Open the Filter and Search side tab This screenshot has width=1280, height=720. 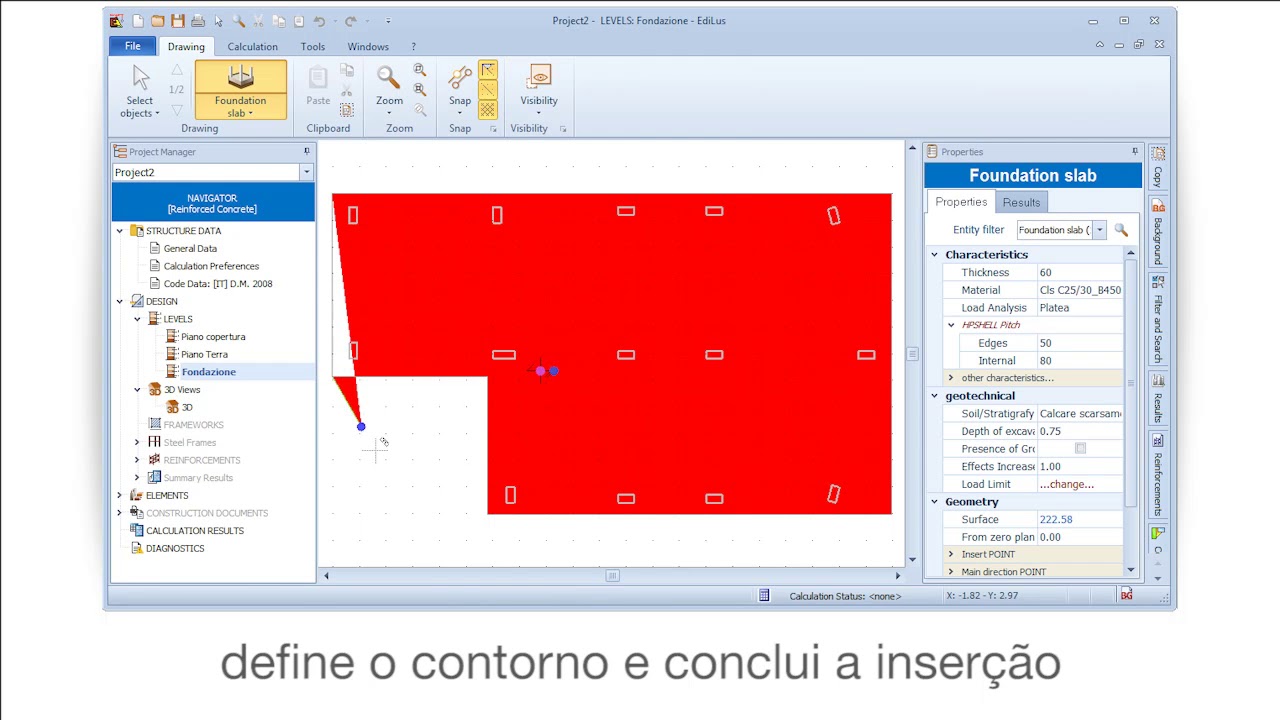[1158, 320]
